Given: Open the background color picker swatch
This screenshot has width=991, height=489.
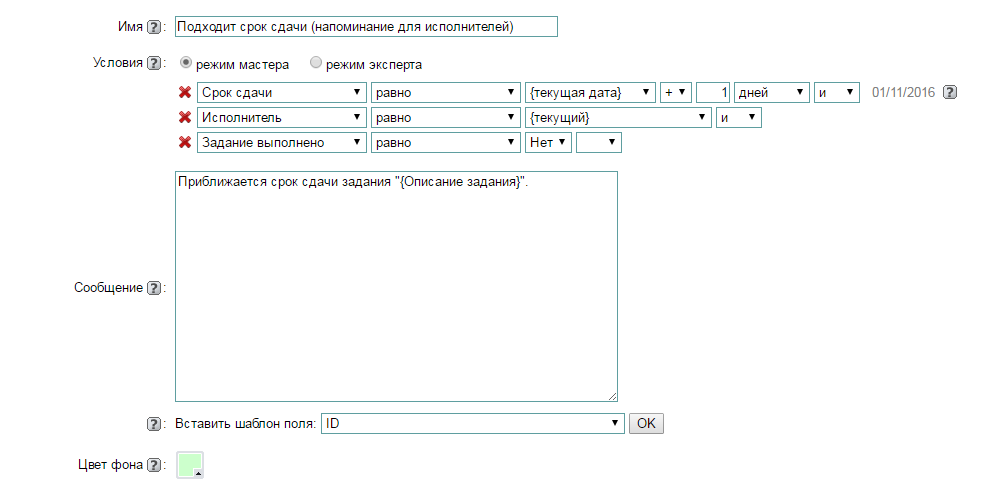Looking at the screenshot, I should point(189,465).
